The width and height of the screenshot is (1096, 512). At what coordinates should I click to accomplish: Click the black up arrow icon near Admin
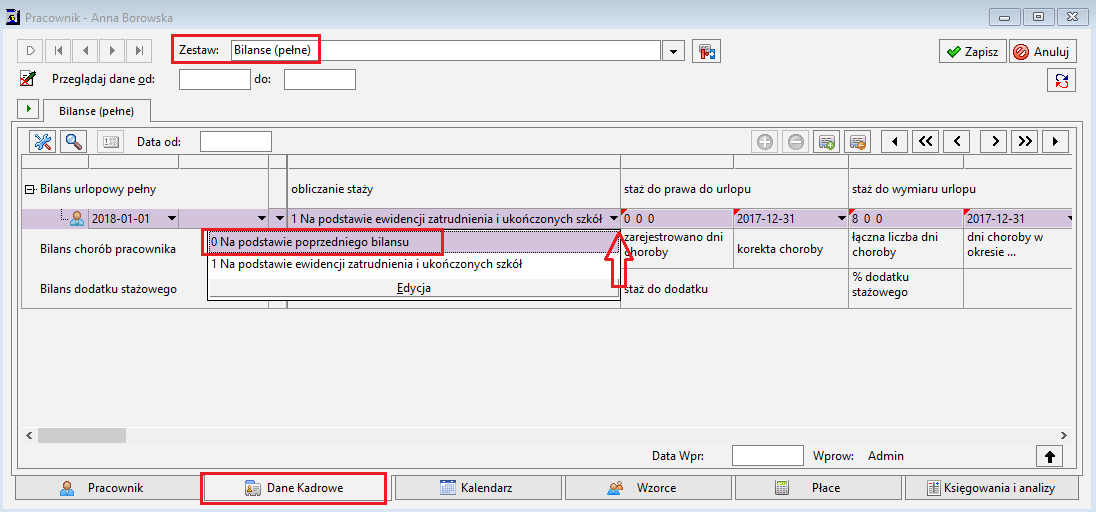click(1049, 456)
